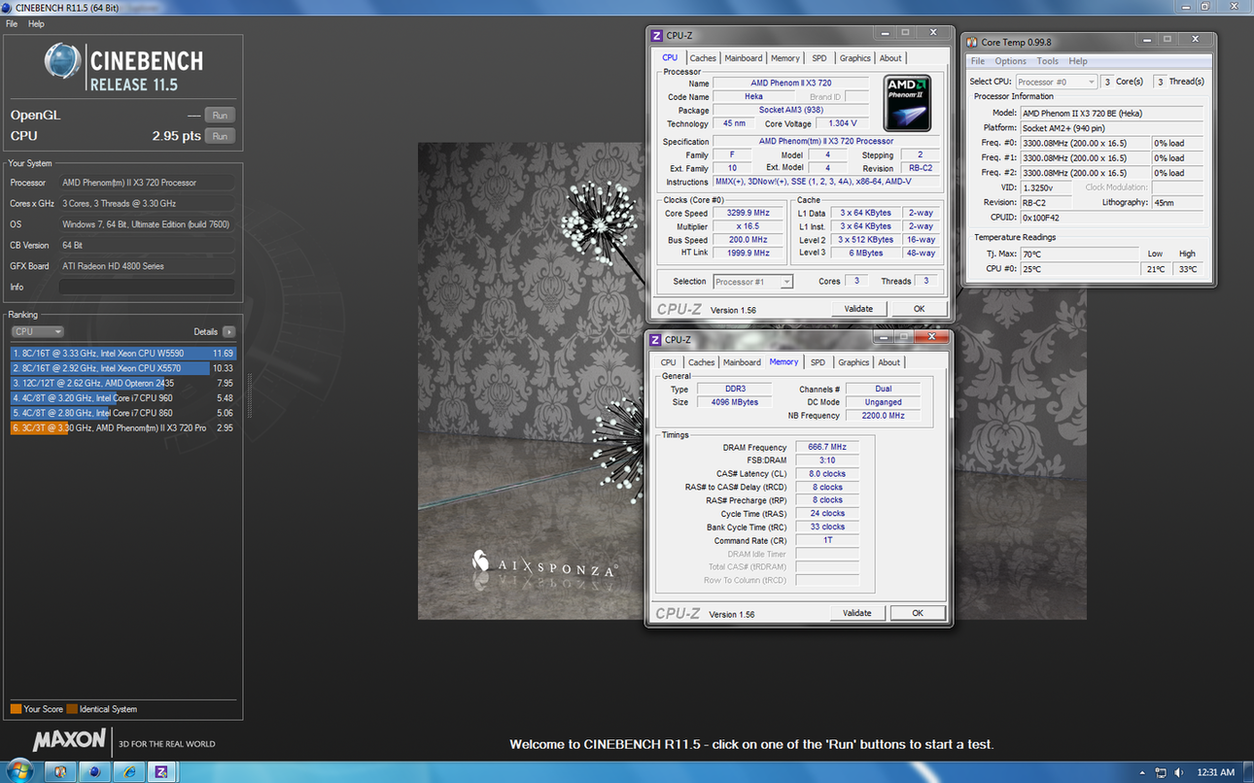The width and height of the screenshot is (1254, 783).
Task: Switch to Graphics tab in lower CPU-Z window
Action: [x=854, y=362]
